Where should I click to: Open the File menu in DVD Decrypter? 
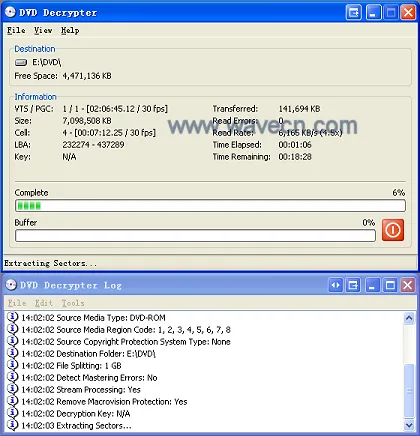(16, 30)
